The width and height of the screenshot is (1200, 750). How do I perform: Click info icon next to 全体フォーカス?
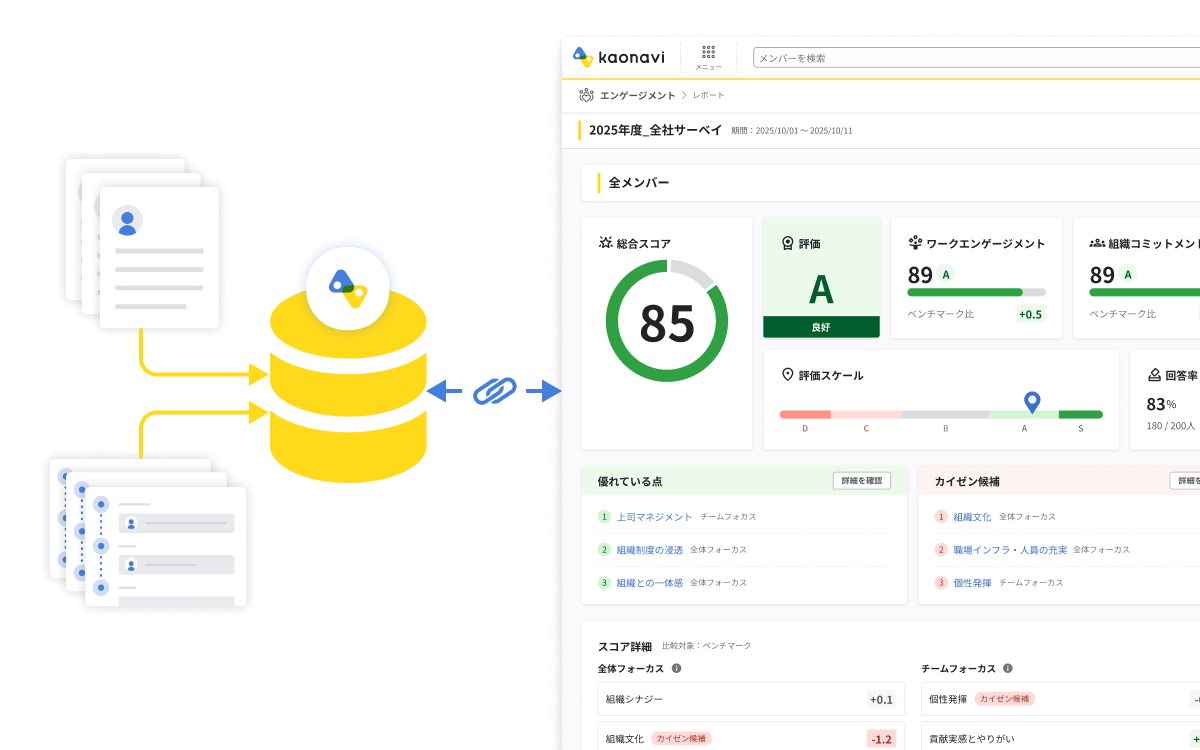[x=676, y=668]
